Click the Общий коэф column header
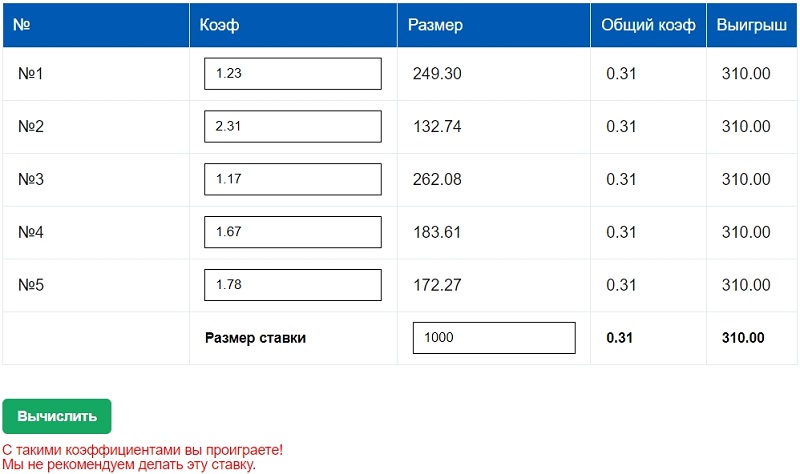Viewport: 800px width, 474px height. 648,25
